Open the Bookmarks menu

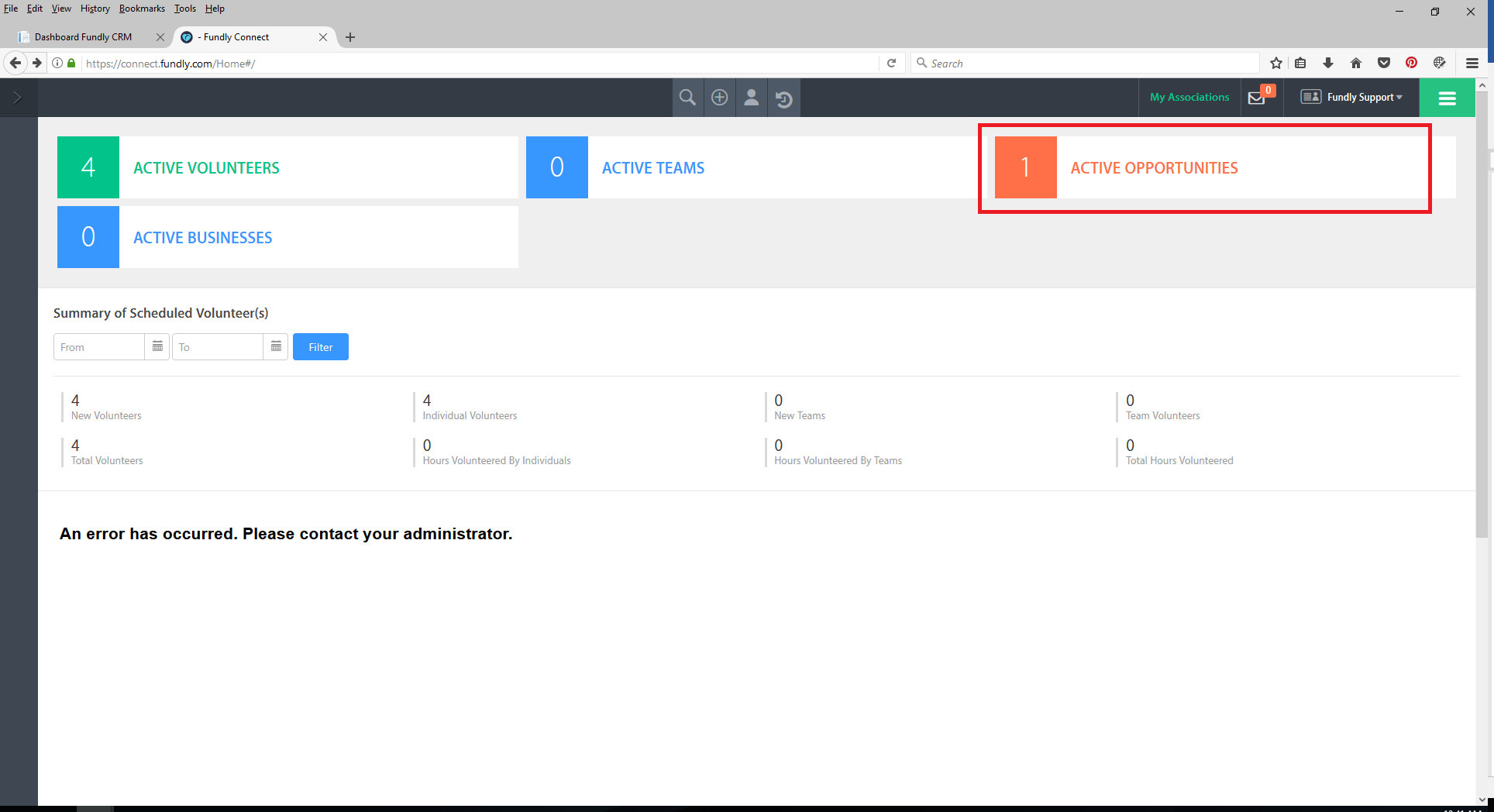[142, 9]
